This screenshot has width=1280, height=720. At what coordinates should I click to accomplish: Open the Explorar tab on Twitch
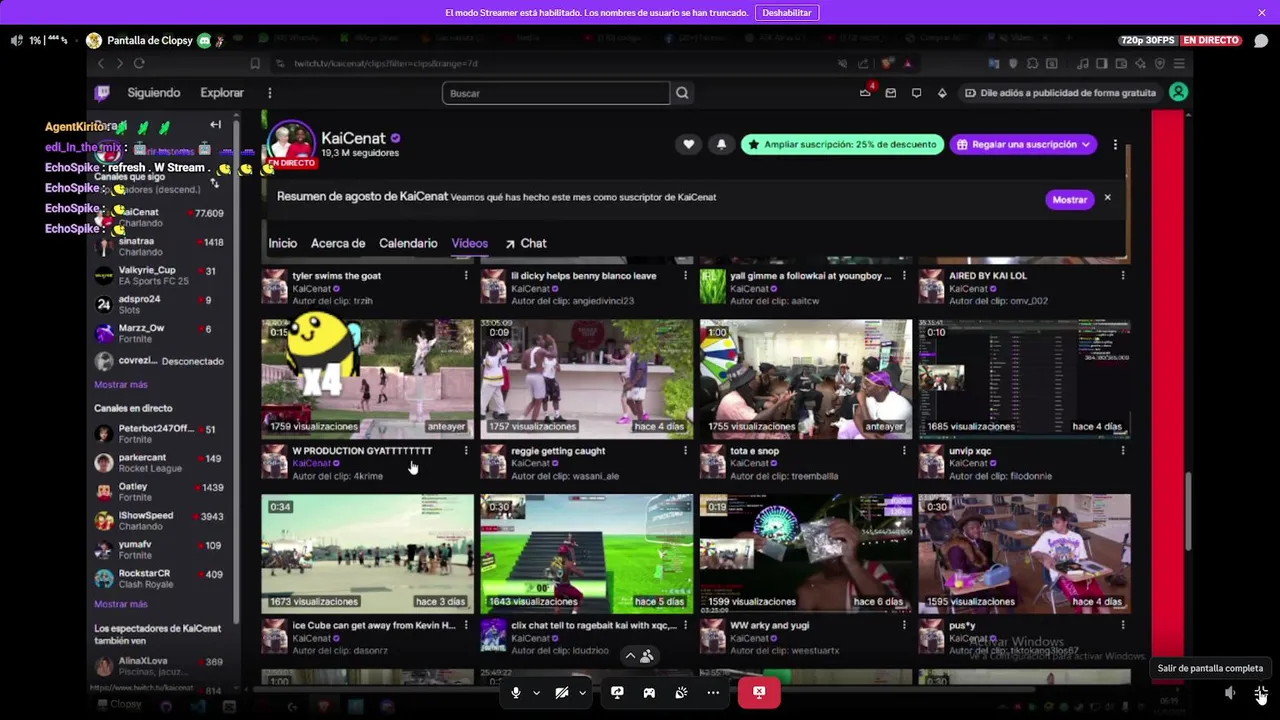(222, 93)
